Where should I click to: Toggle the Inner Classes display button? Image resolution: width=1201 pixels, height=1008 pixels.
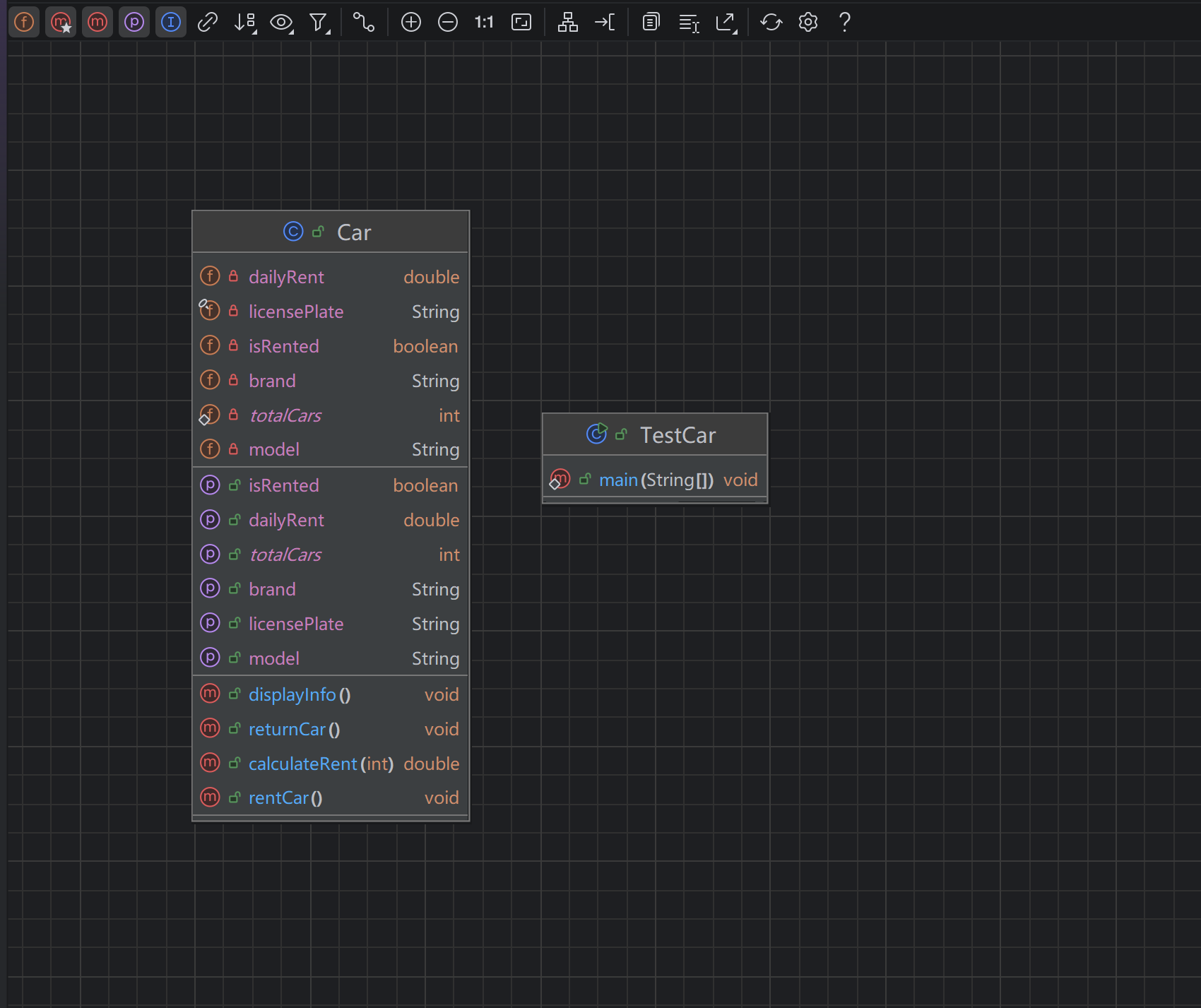click(x=171, y=23)
